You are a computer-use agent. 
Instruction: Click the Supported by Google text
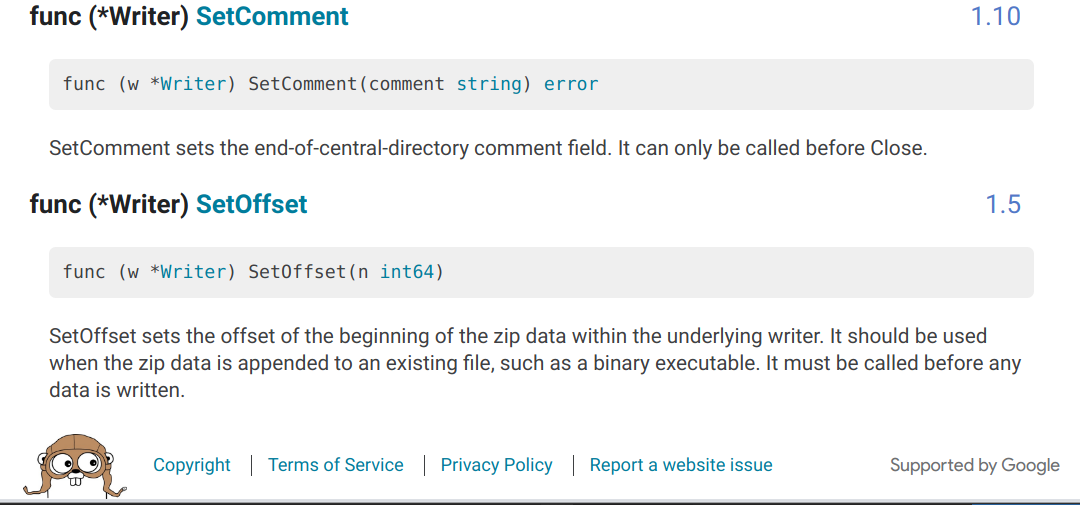coord(974,465)
